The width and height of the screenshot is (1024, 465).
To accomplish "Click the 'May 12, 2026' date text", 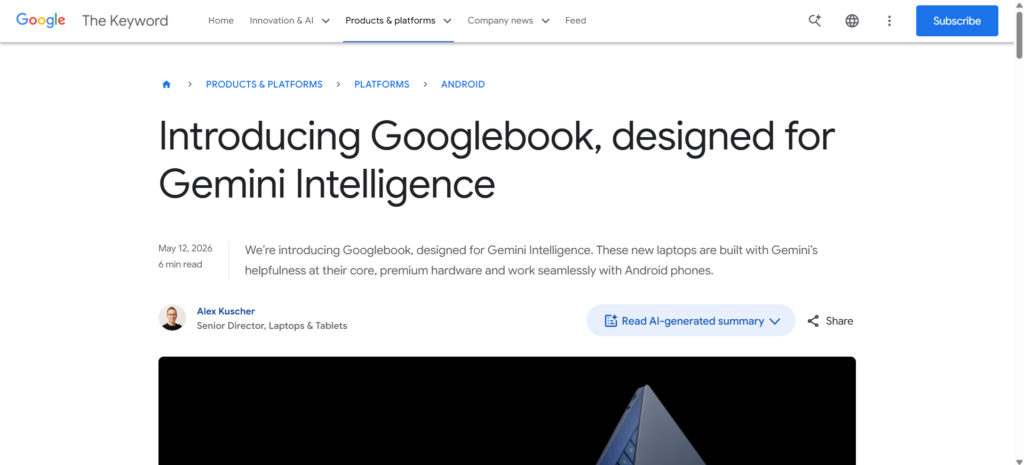I will click(x=185, y=248).
